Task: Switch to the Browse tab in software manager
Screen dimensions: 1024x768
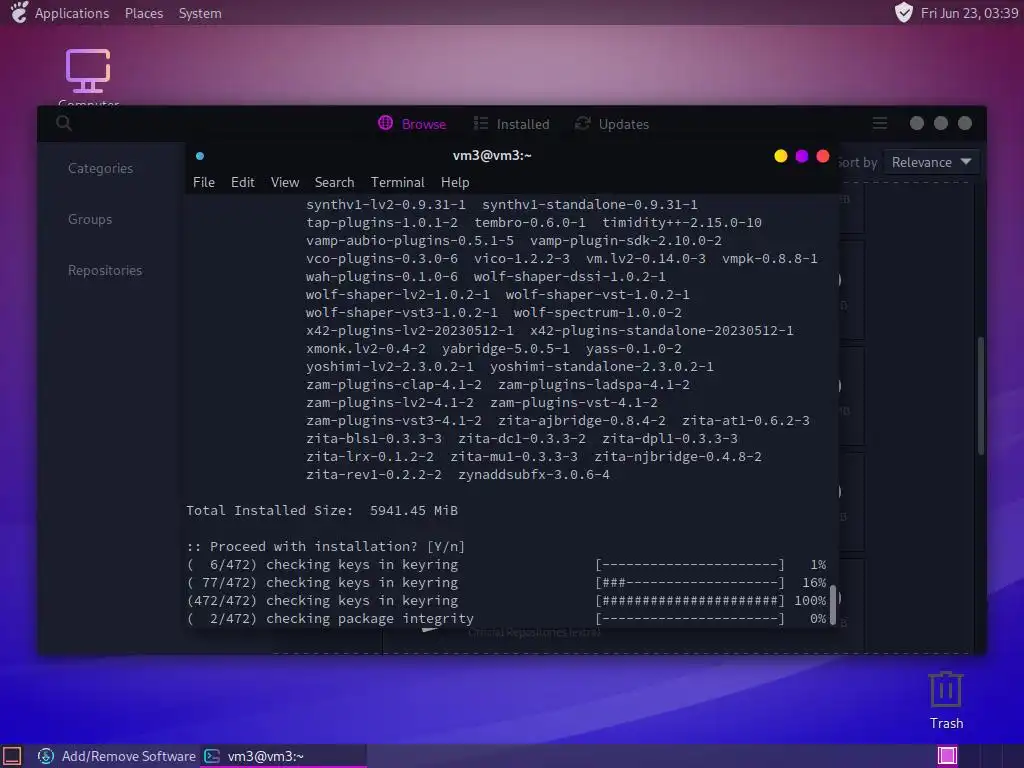Action: coord(412,123)
